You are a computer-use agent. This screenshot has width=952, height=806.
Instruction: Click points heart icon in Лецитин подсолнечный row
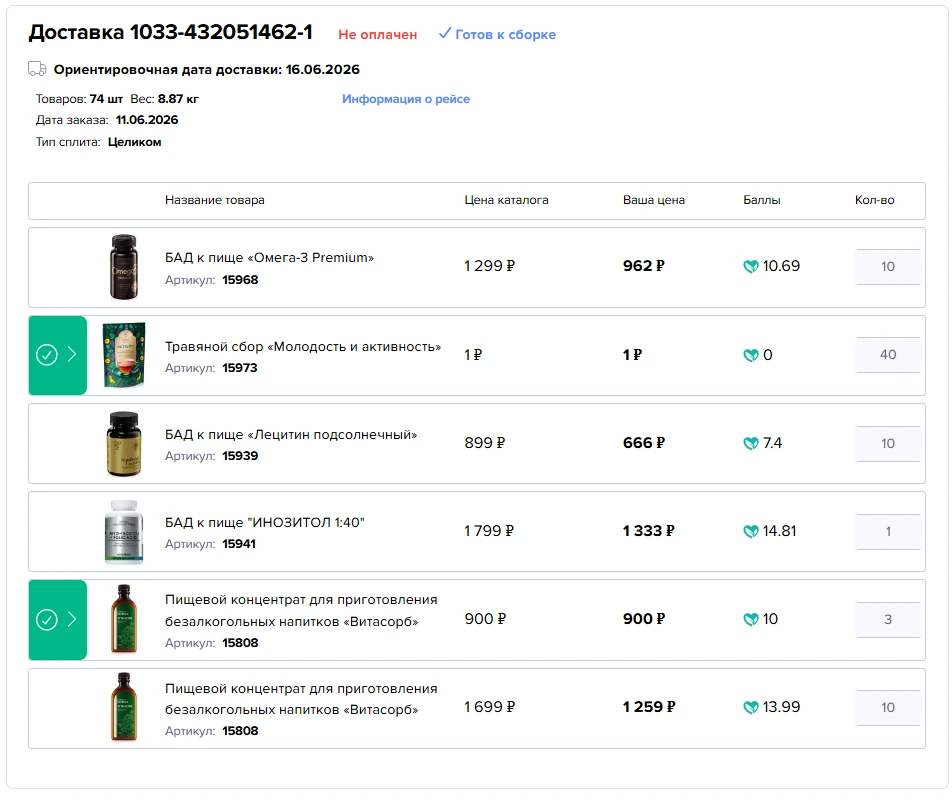click(751, 443)
